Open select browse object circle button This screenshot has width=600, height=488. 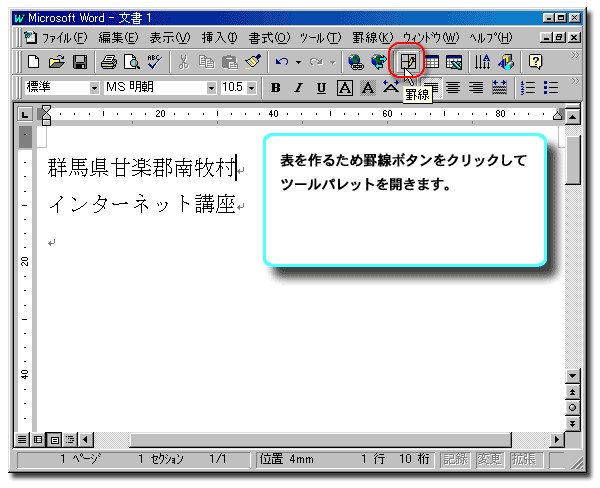572,408
